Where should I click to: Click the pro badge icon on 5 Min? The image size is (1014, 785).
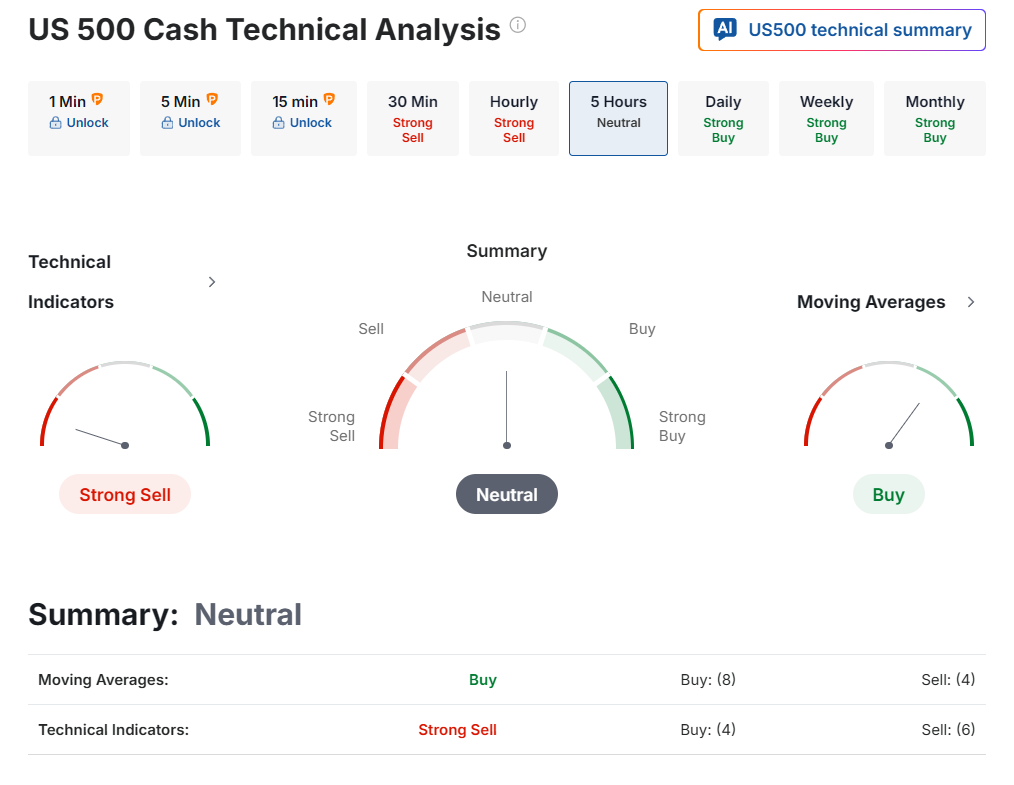211,100
